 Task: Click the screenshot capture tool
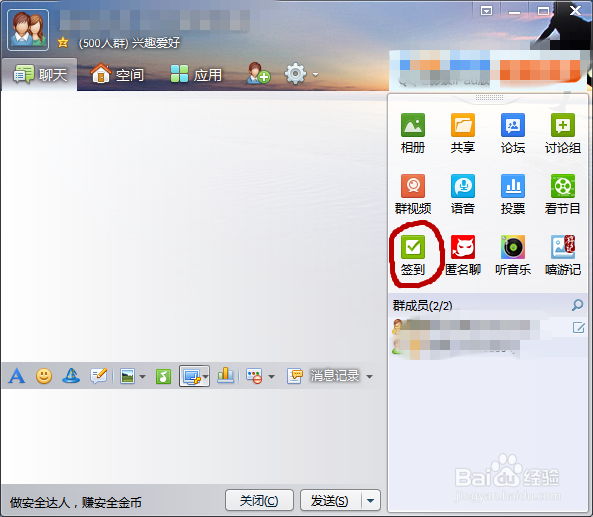pyautogui.click(x=192, y=376)
